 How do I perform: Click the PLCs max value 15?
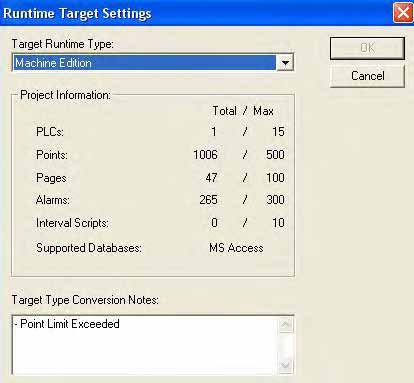(x=278, y=132)
